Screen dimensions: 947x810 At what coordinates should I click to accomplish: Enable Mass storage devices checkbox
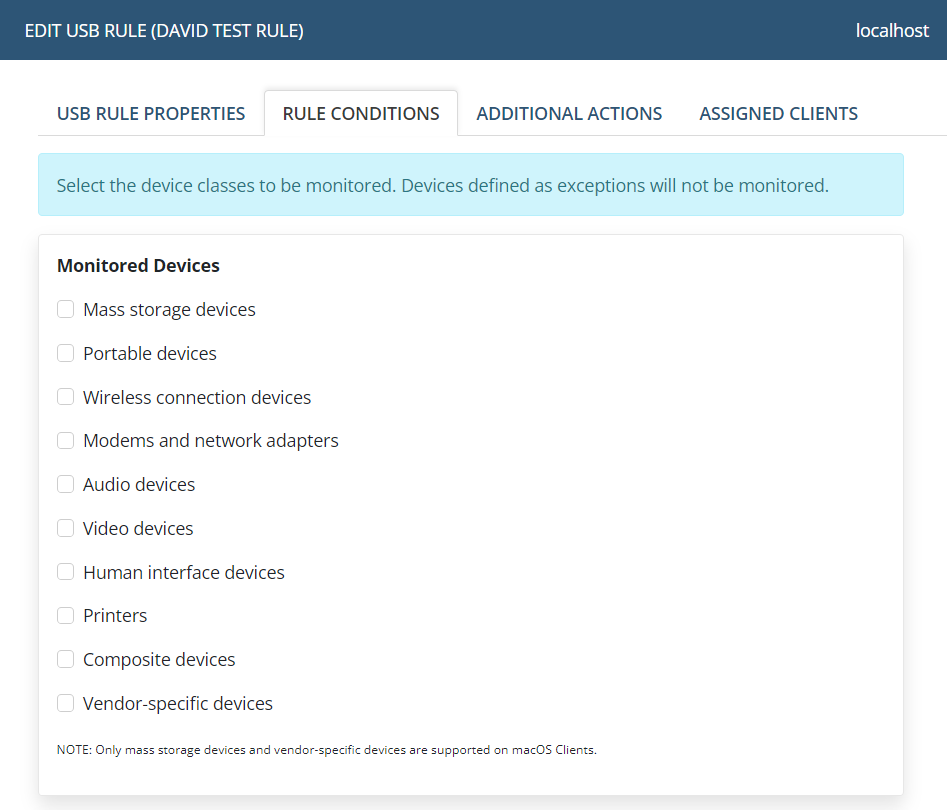click(66, 310)
